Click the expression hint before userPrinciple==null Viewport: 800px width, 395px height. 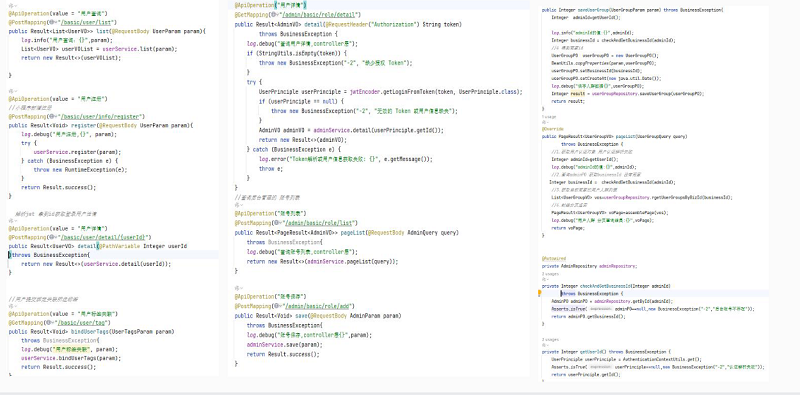click(x=600, y=367)
